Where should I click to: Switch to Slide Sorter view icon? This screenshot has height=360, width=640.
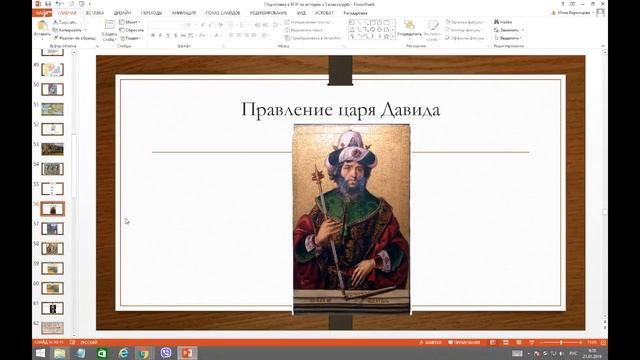506,342
